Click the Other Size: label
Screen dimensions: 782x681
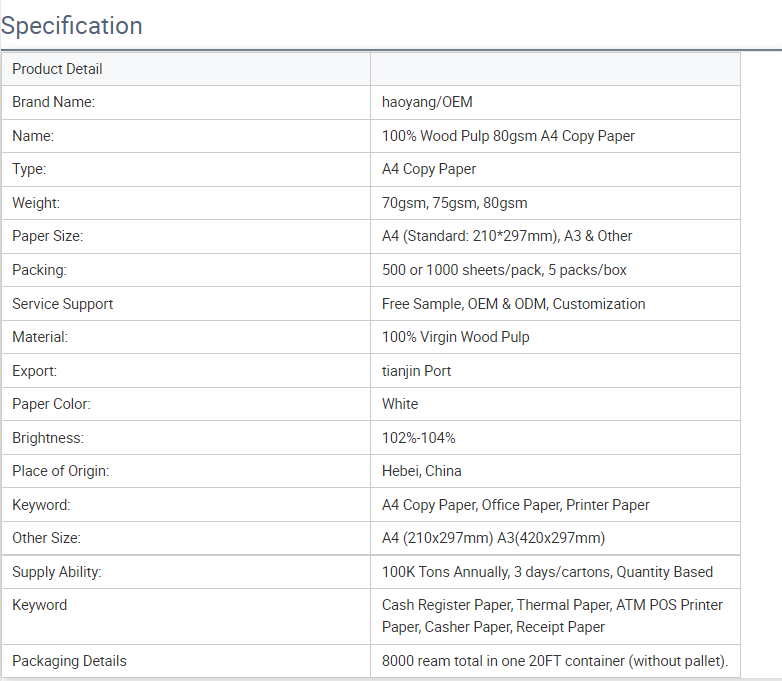tap(46, 538)
